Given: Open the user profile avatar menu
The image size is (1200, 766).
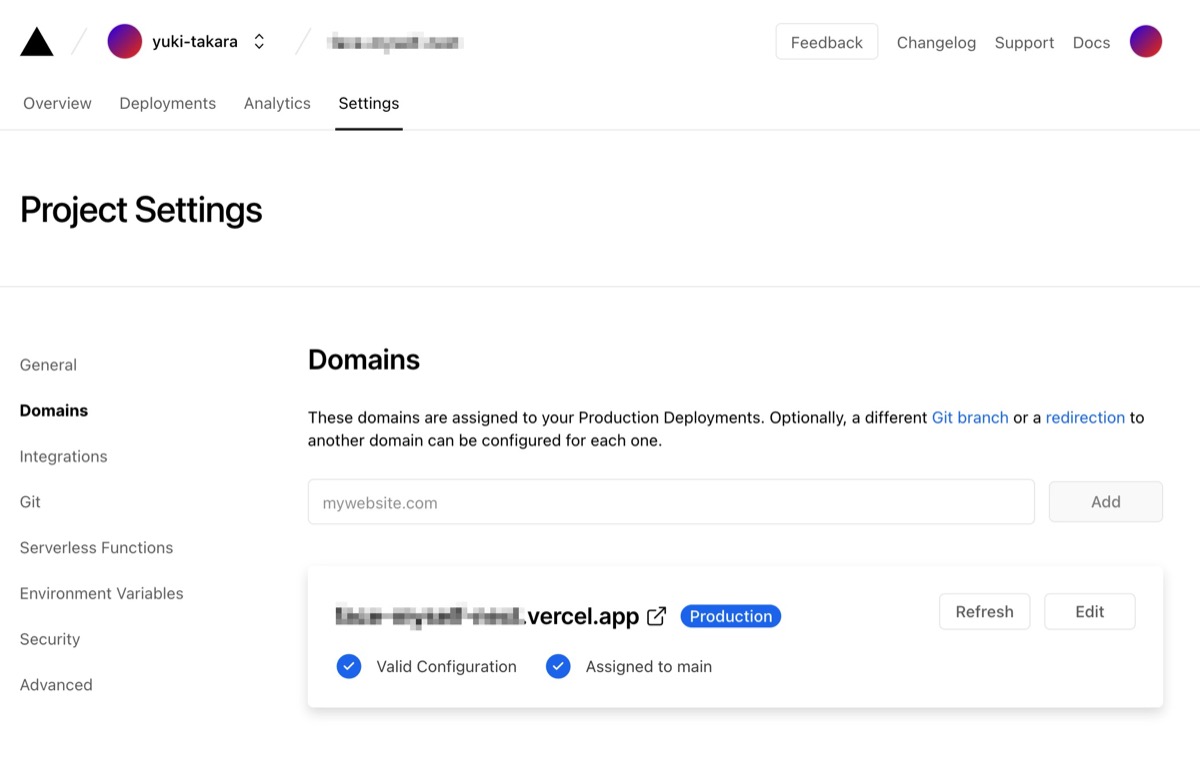Looking at the screenshot, I should click(x=1145, y=42).
